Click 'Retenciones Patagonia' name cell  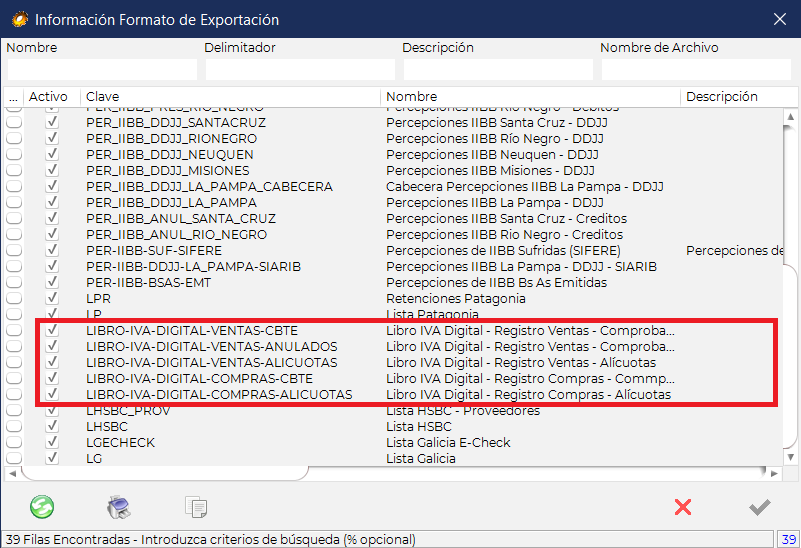tap(456, 298)
